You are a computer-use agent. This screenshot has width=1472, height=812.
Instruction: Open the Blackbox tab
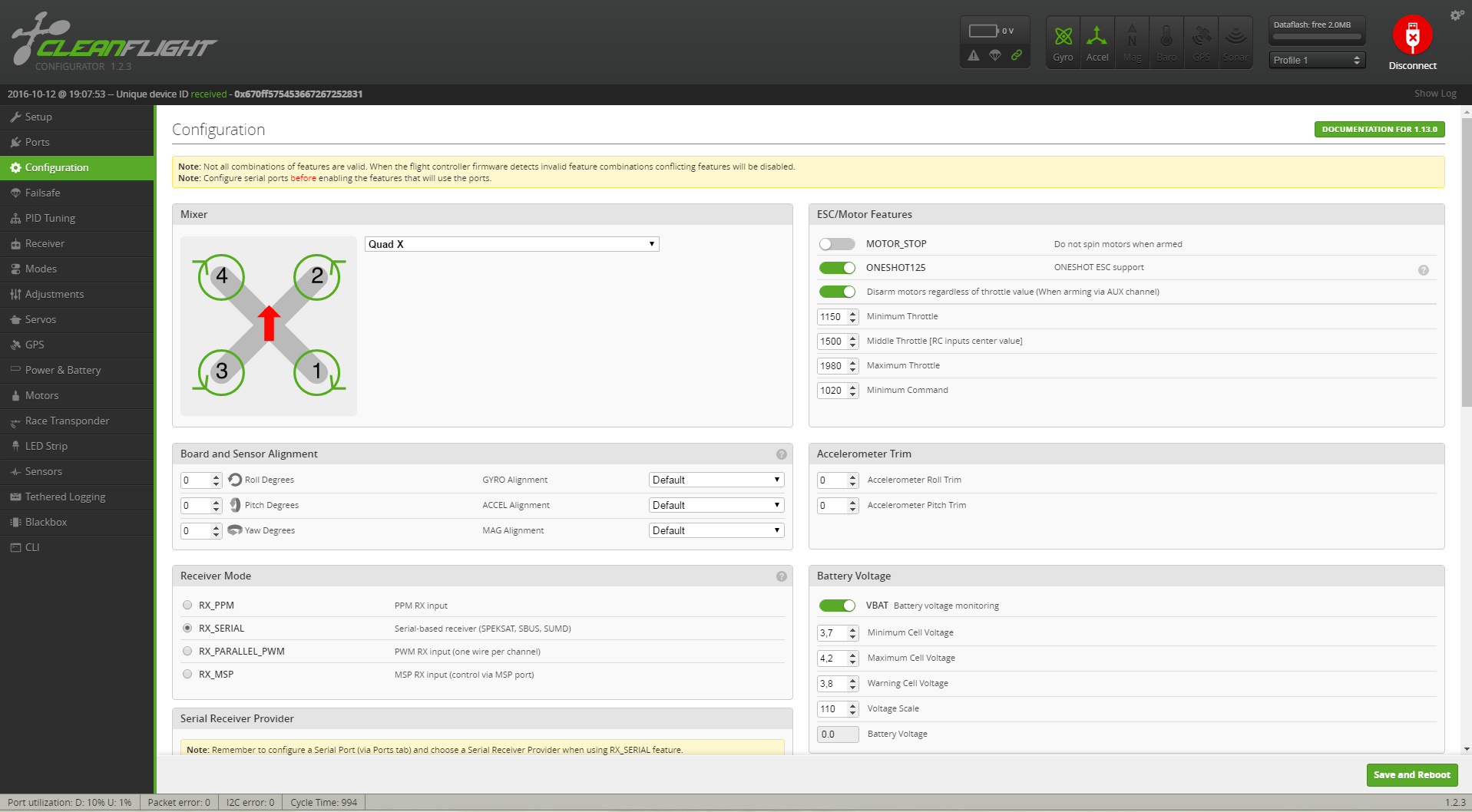click(77, 522)
